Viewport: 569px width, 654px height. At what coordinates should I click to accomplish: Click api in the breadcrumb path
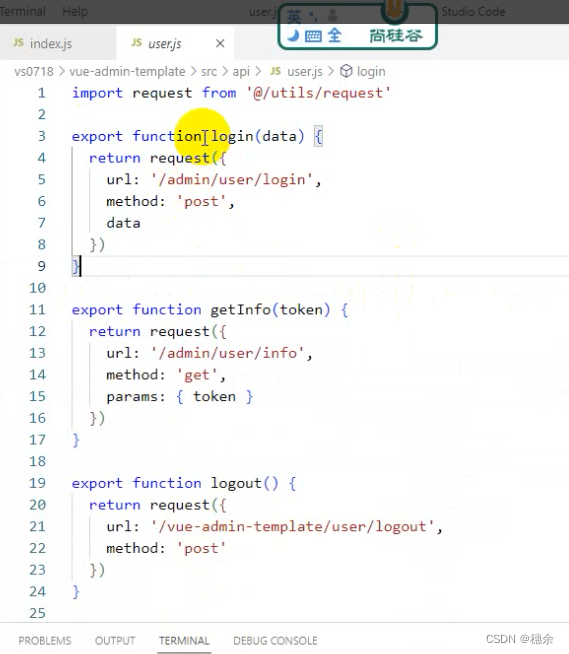(241, 72)
